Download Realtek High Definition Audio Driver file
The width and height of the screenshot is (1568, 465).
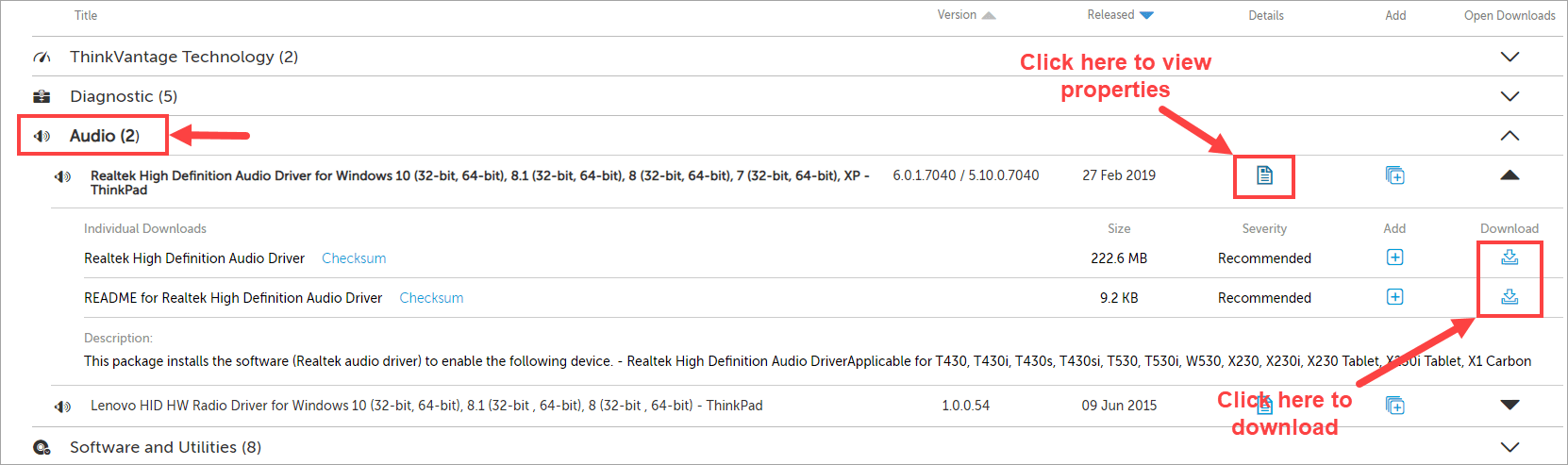(x=1510, y=257)
